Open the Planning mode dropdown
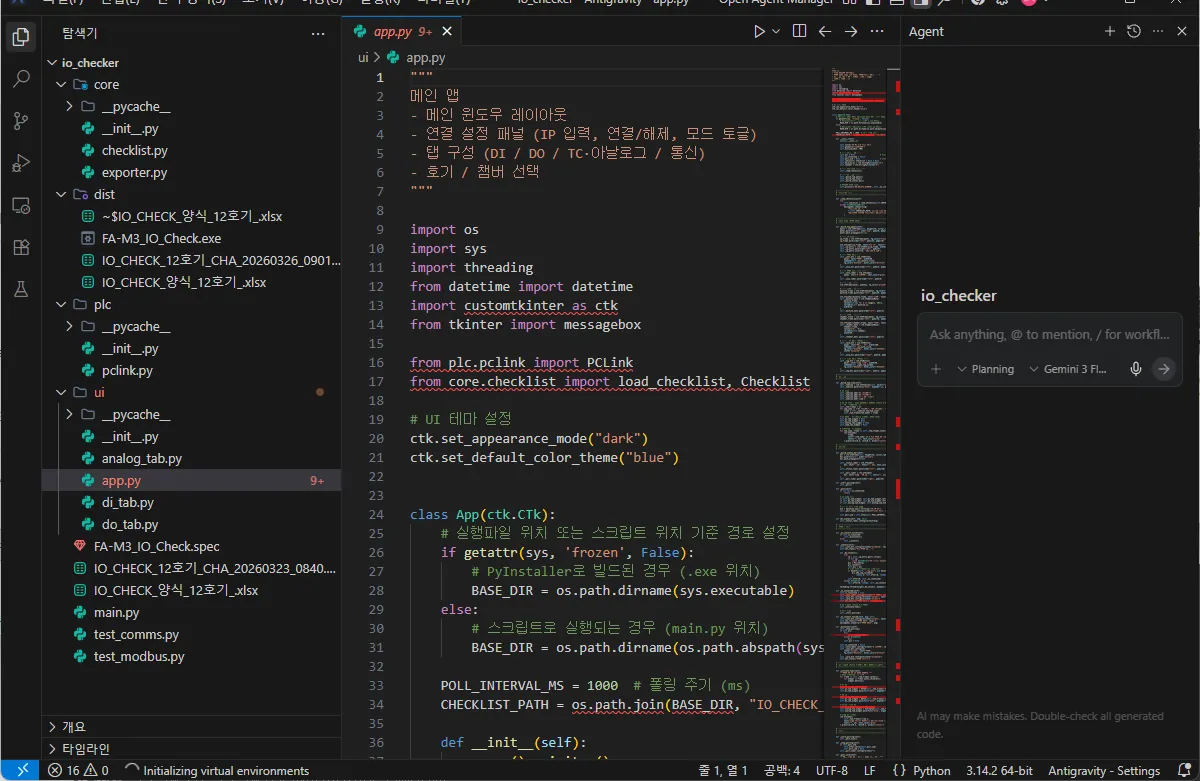The image size is (1200, 781). point(985,369)
